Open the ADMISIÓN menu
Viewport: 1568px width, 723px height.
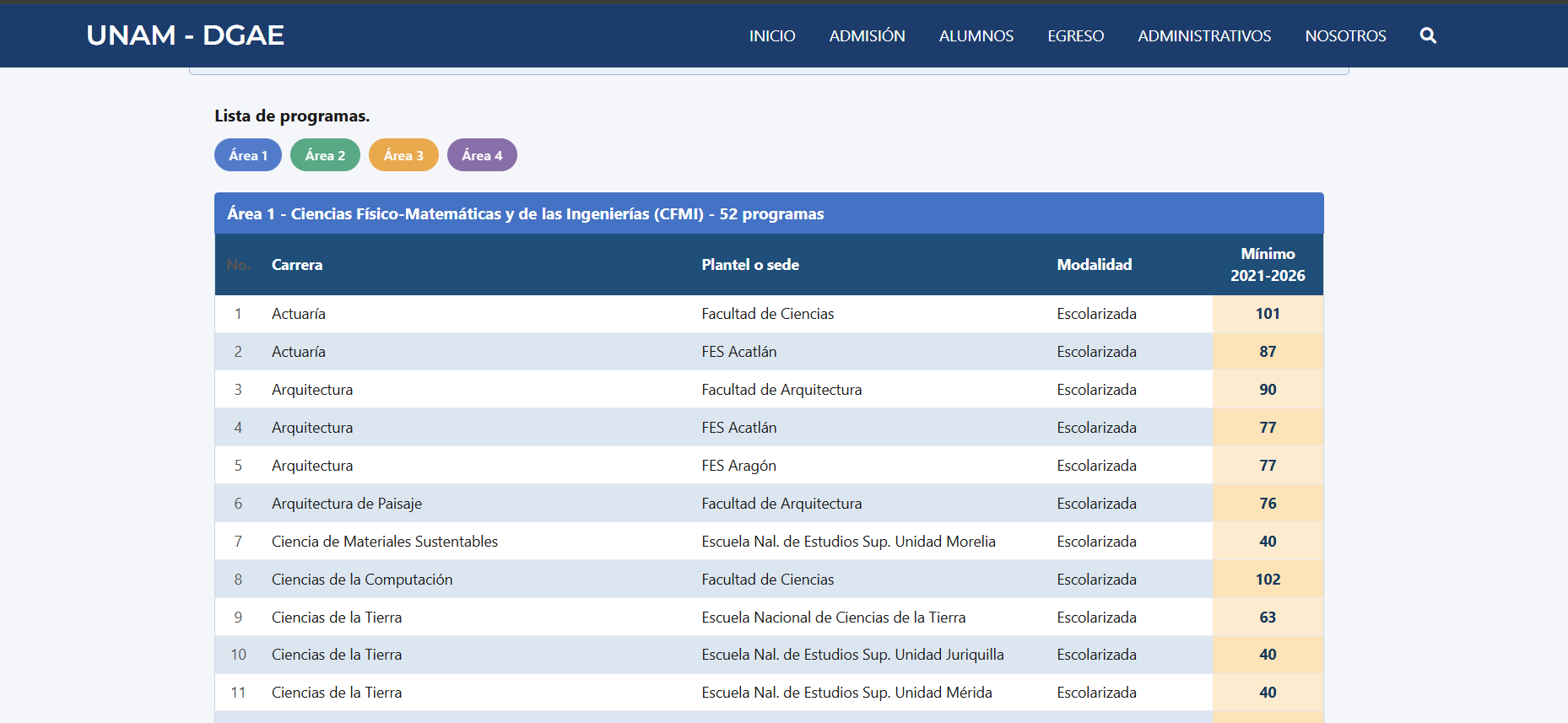(x=867, y=36)
